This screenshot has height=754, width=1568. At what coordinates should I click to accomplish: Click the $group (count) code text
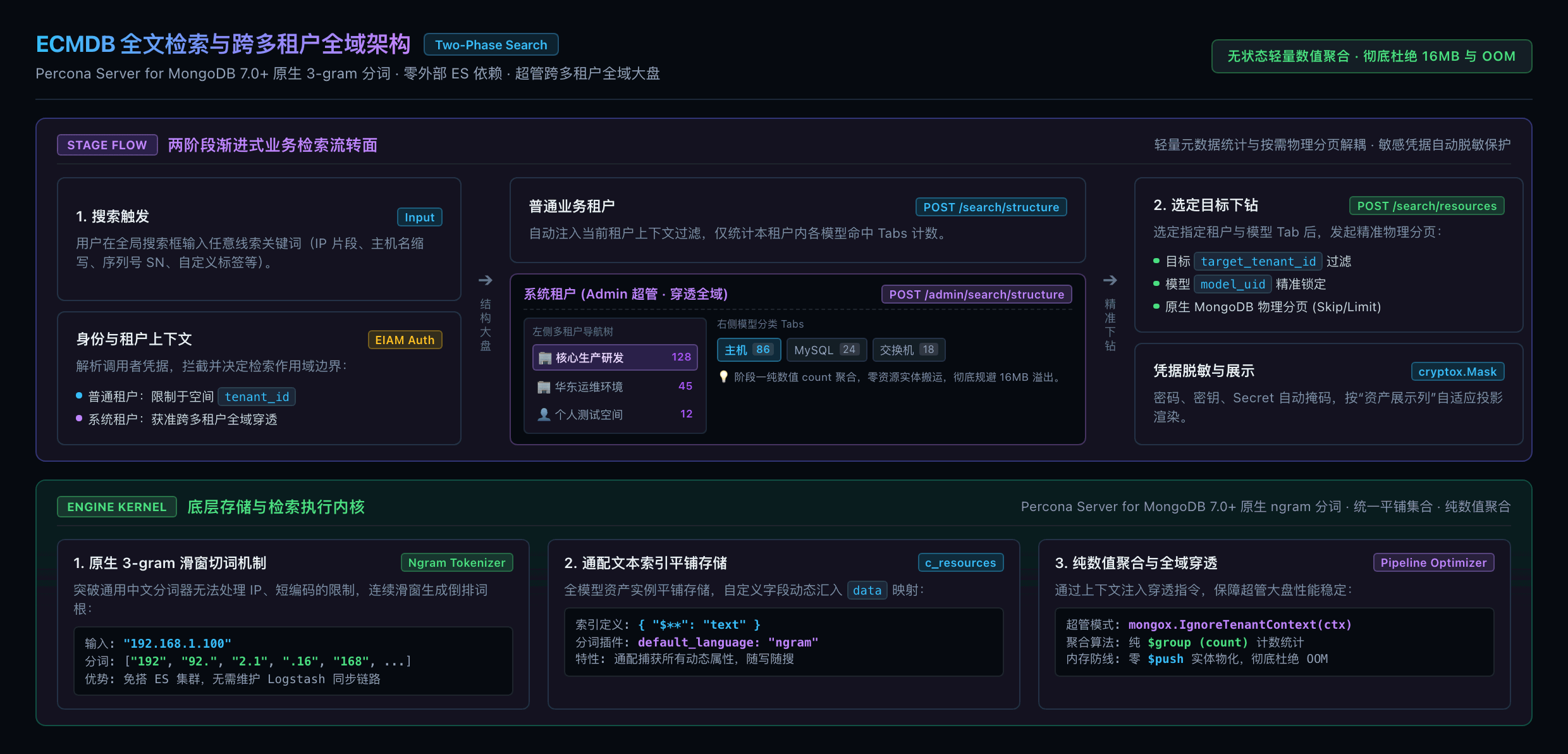pos(1198,642)
